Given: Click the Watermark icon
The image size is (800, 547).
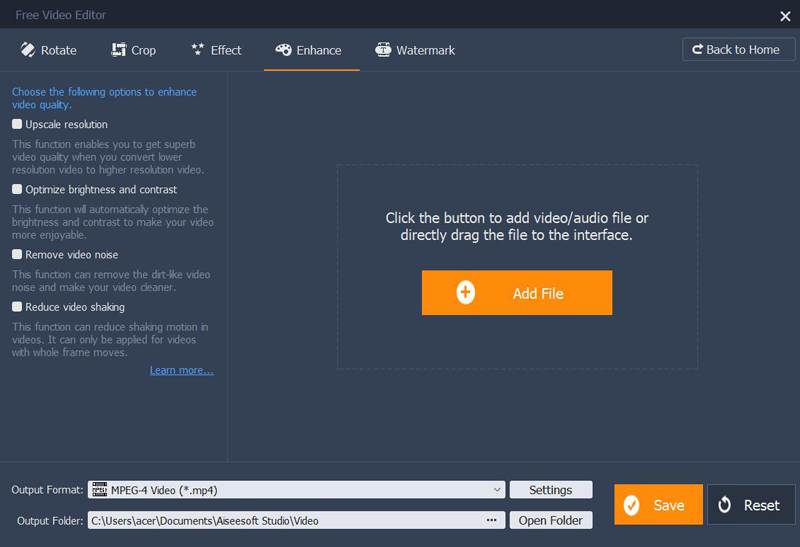Looking at the screenshot, I should click(383, 50).
